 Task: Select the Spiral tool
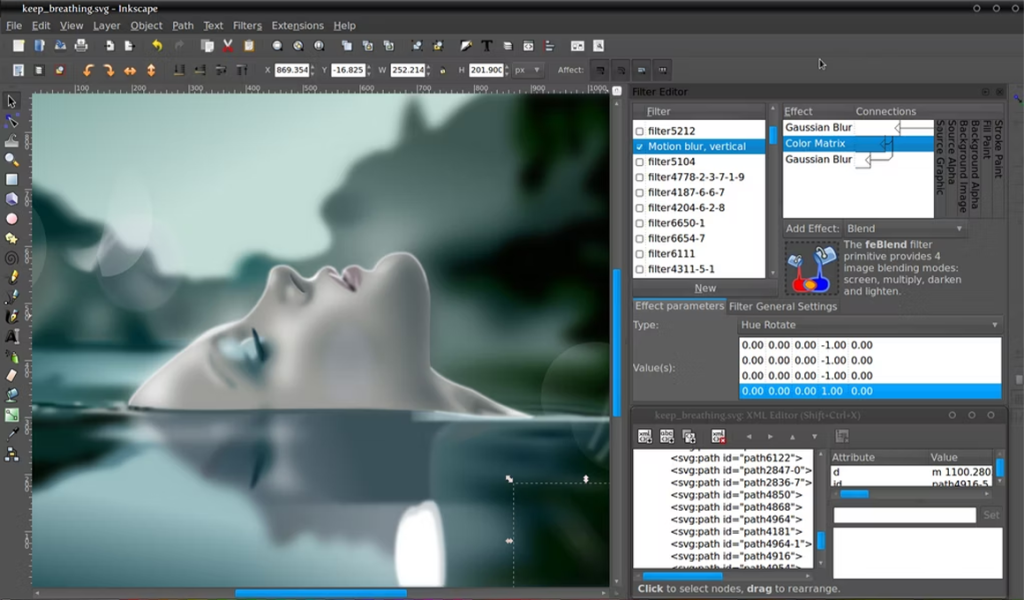coord(11,258)
